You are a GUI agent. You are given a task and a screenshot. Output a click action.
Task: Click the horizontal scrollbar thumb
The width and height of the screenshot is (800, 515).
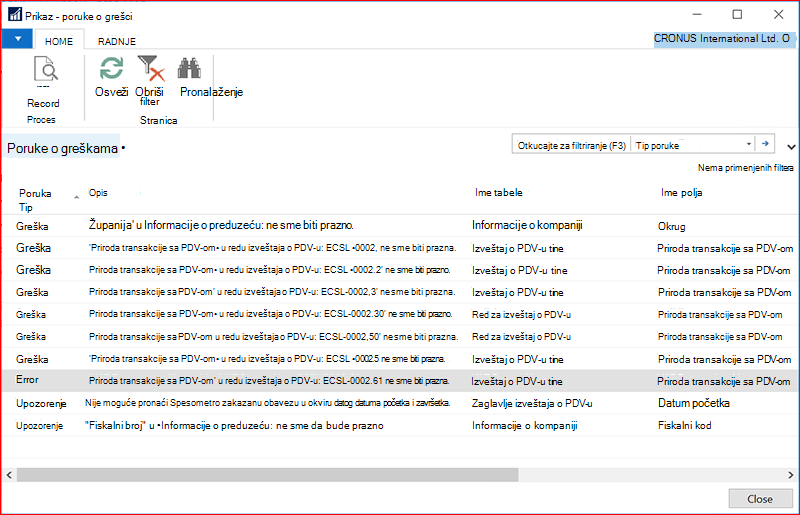pos(267,475)
